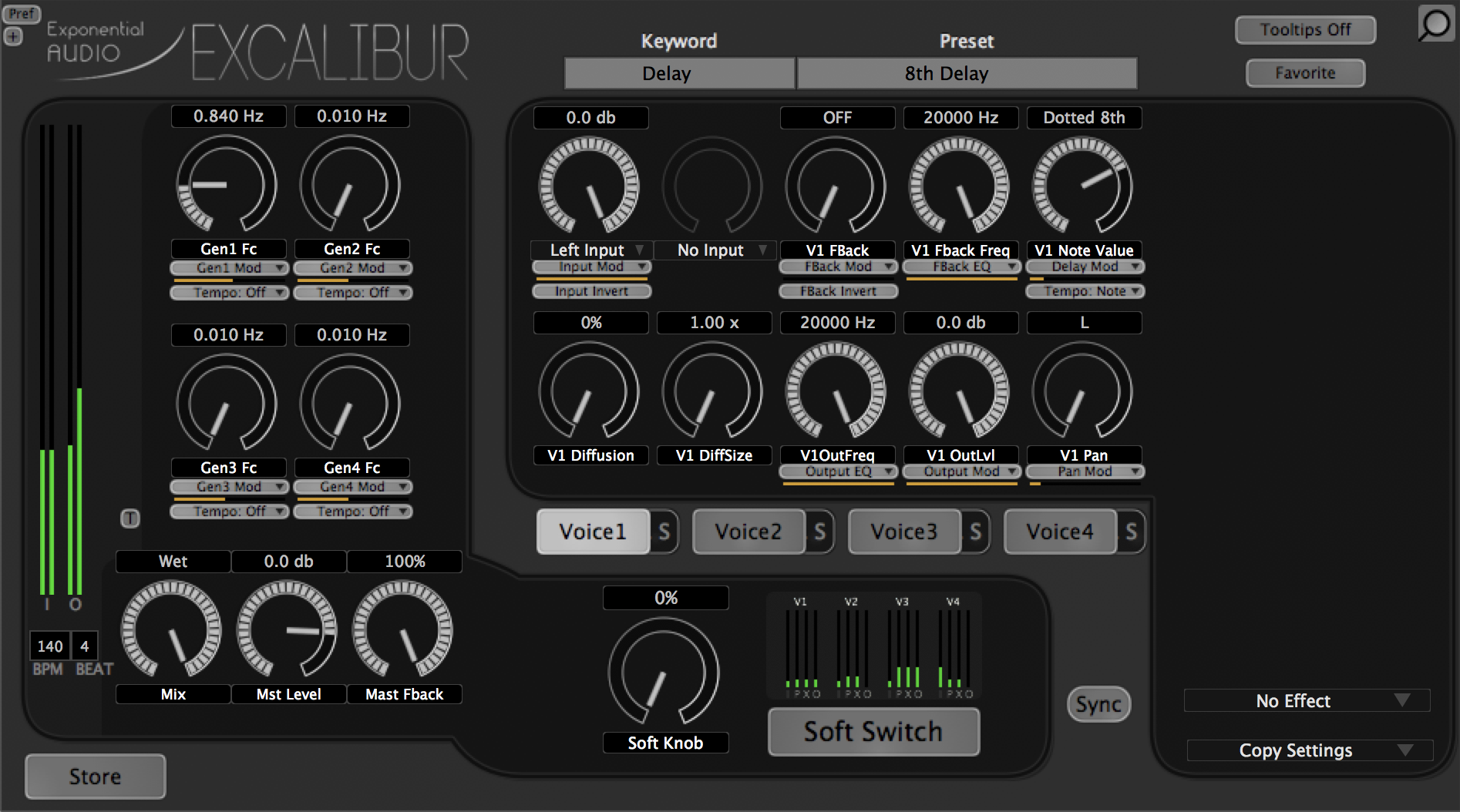1460x812 pixels.
Task: Click the V1OutFreq knob
Action: 836,391
